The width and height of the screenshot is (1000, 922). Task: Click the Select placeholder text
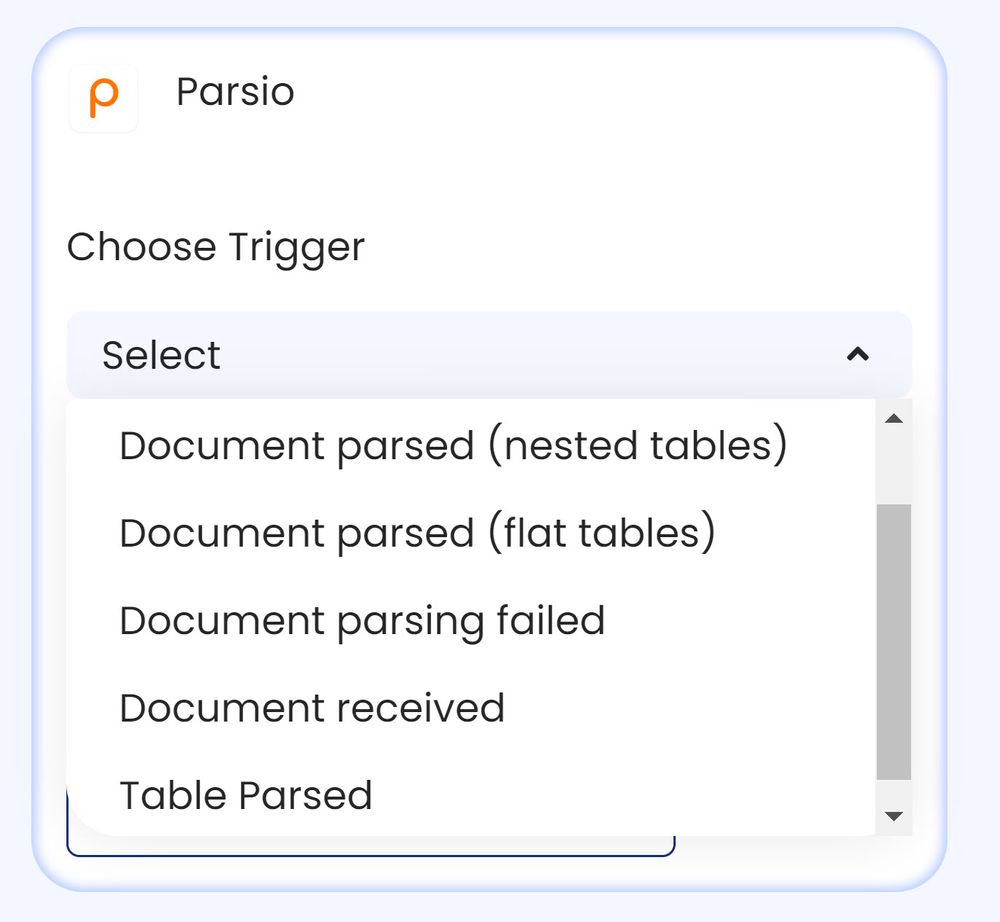point(159,355)
